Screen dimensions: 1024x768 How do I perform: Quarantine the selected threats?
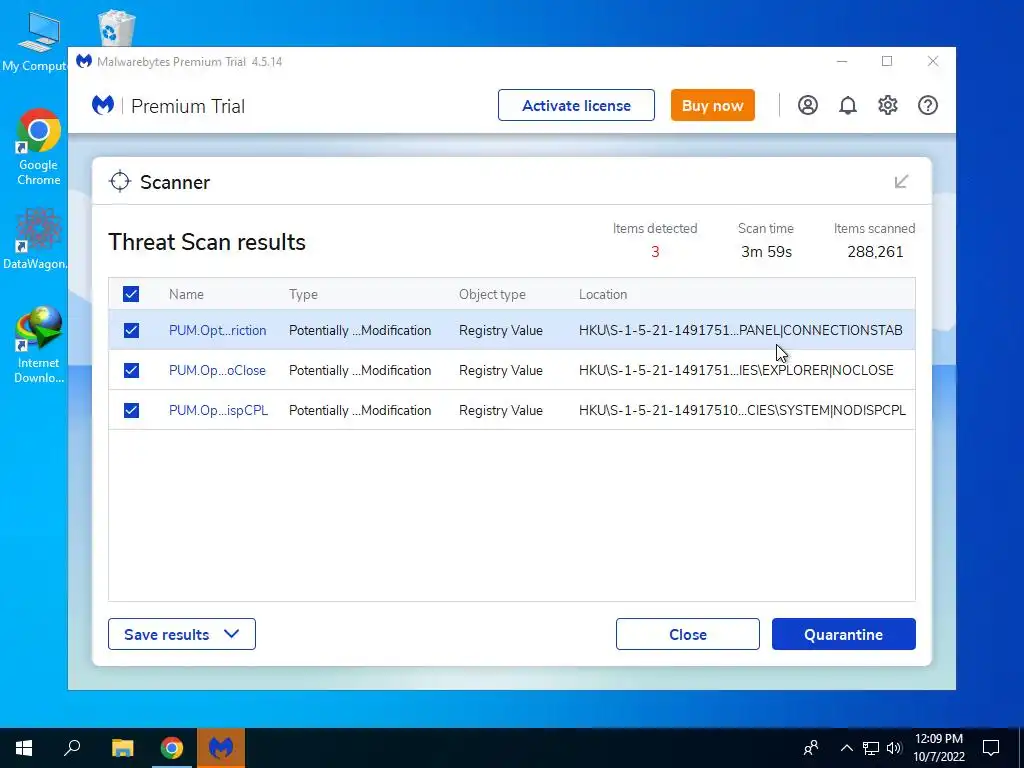coord(844,634)
